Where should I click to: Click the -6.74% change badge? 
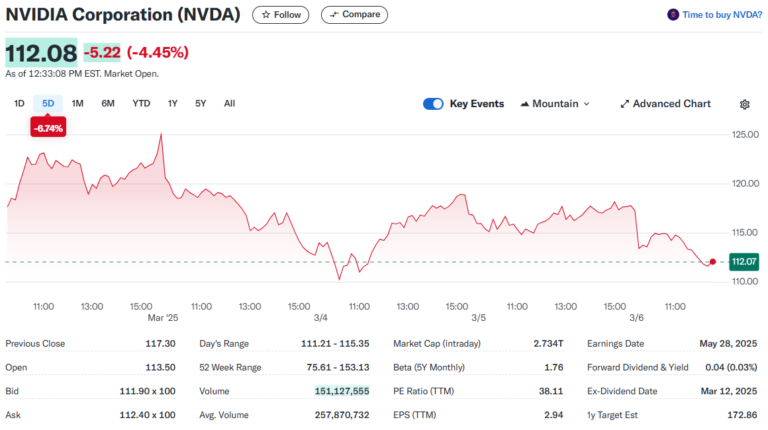tap(48, 128)
